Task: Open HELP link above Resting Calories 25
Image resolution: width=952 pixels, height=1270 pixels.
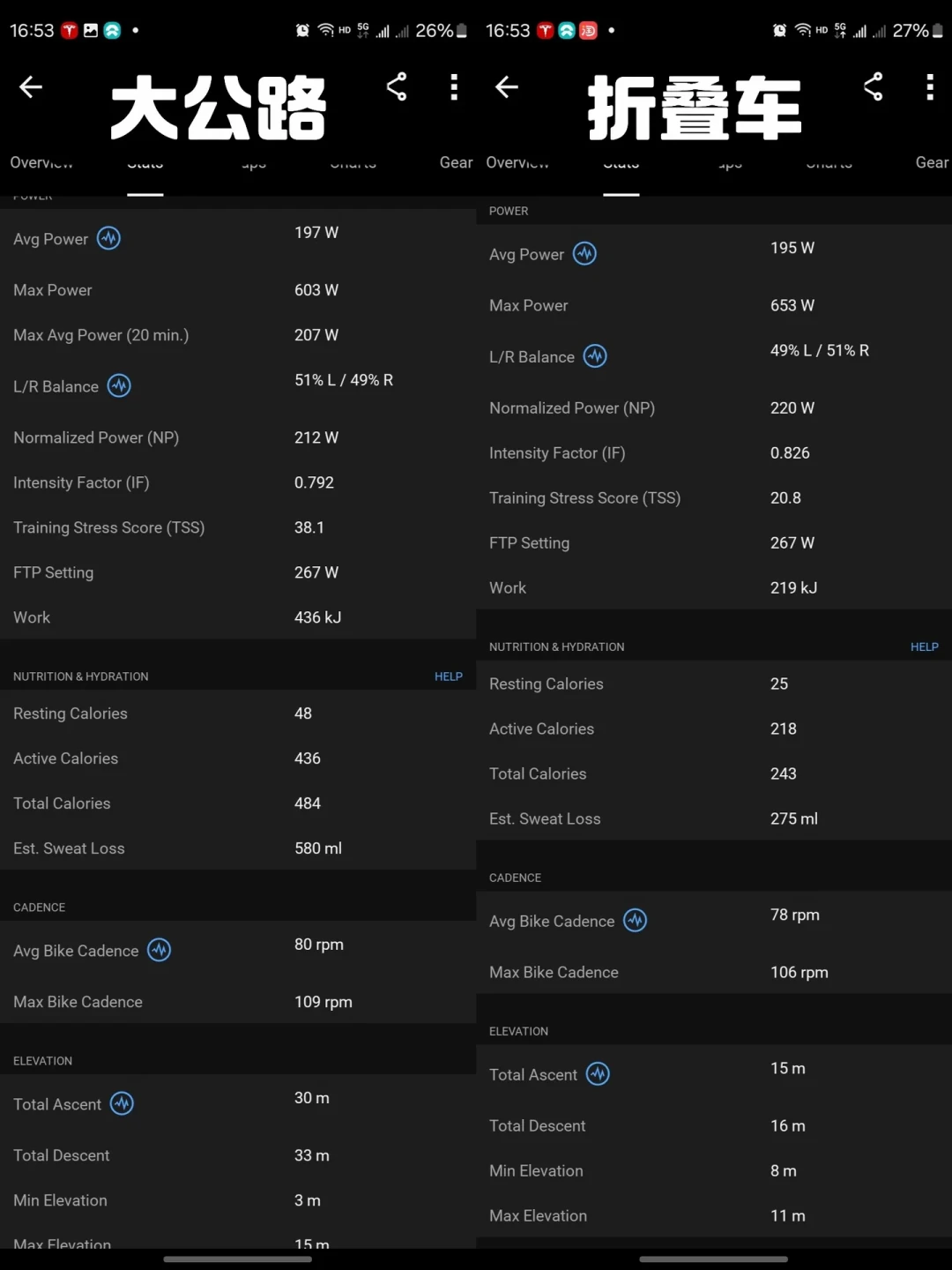Action: [924, 646]
